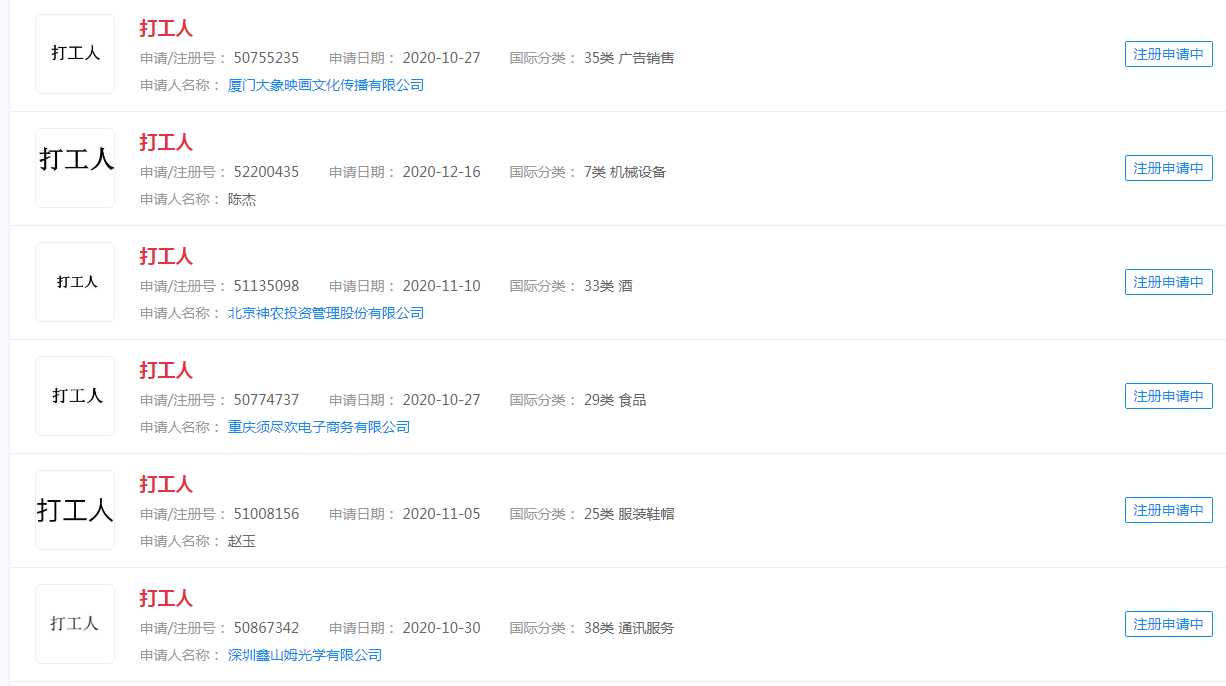
Task: Open trademark thumbnail for registration 50755235
Action: [75, 54]
